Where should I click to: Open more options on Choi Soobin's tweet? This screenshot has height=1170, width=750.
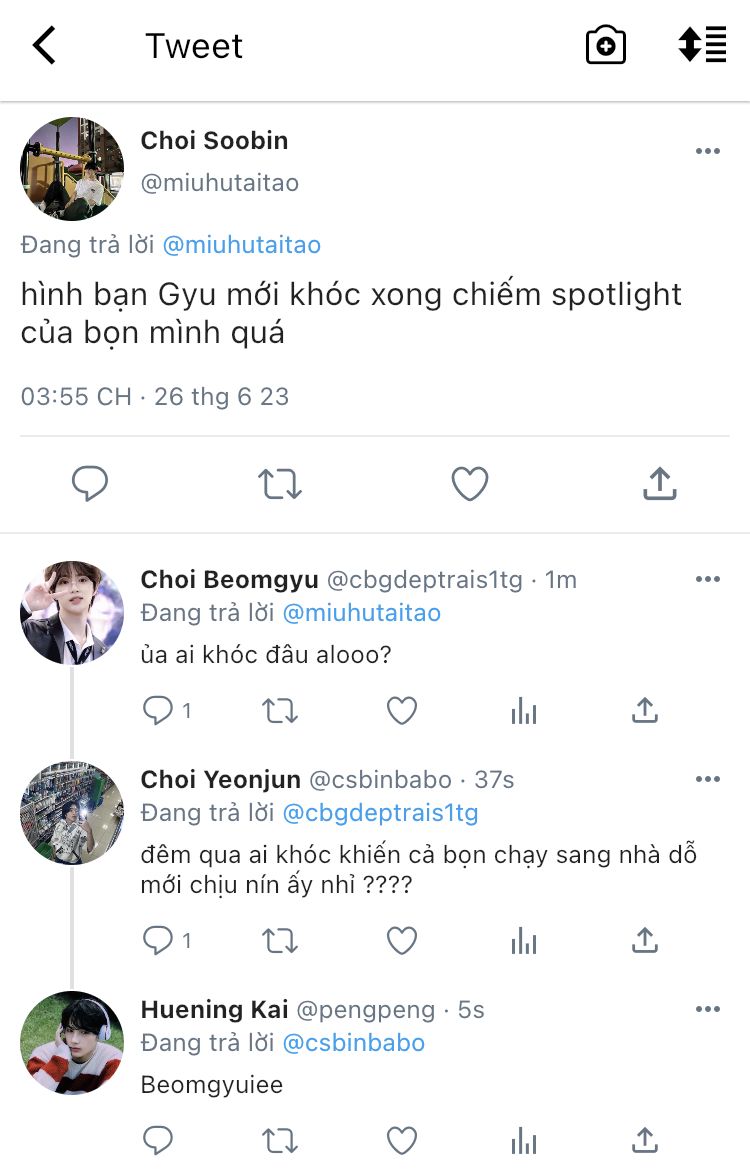click(708, 151)
